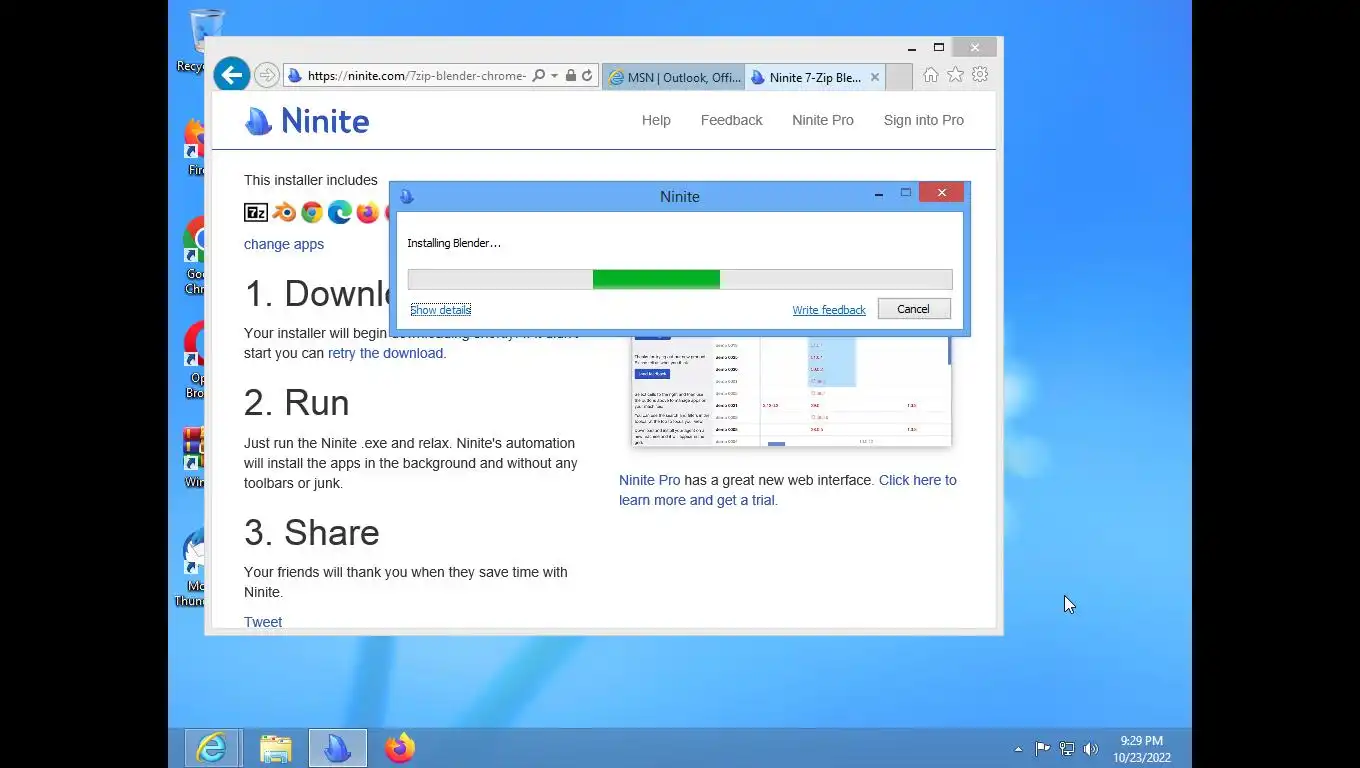This screenshot has width=1360, height=768.
Task: Open the Help page link
Action: [x=656, y=120]
